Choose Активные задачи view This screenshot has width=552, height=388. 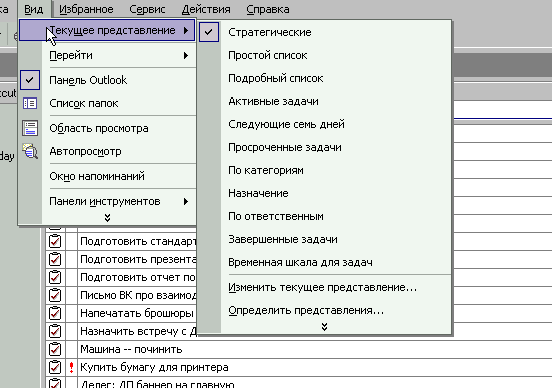click(273, 101)
